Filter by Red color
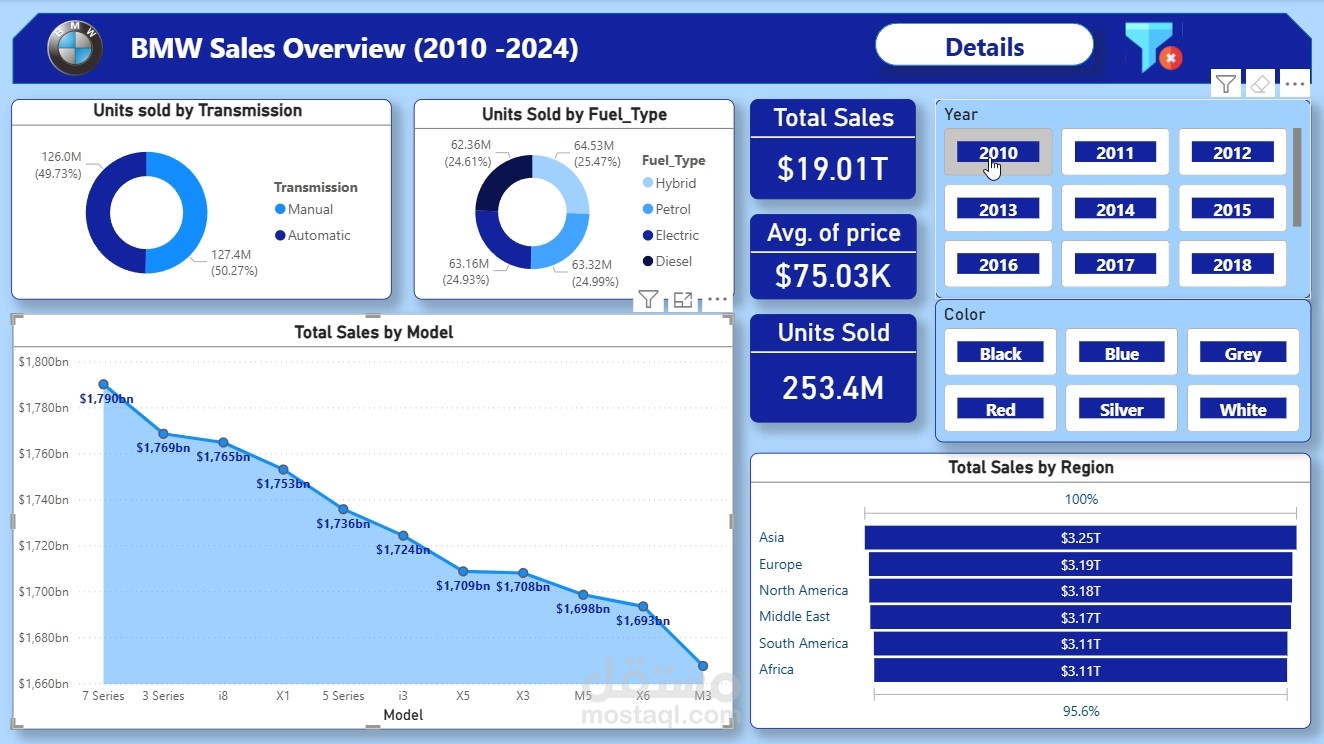 pyautogui.click(x=1000, y=409)
